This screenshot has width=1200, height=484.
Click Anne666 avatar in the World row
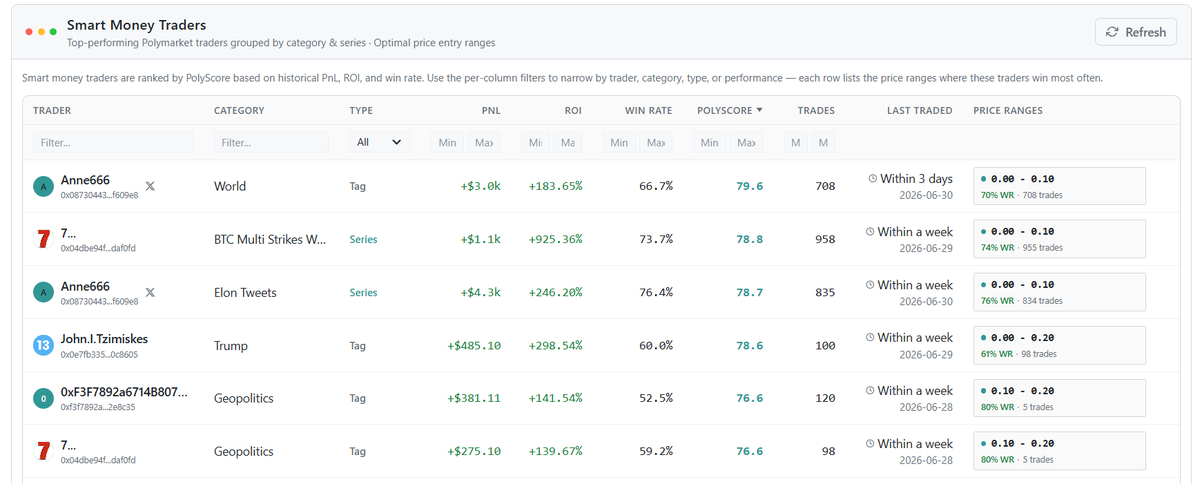(43, 186)
